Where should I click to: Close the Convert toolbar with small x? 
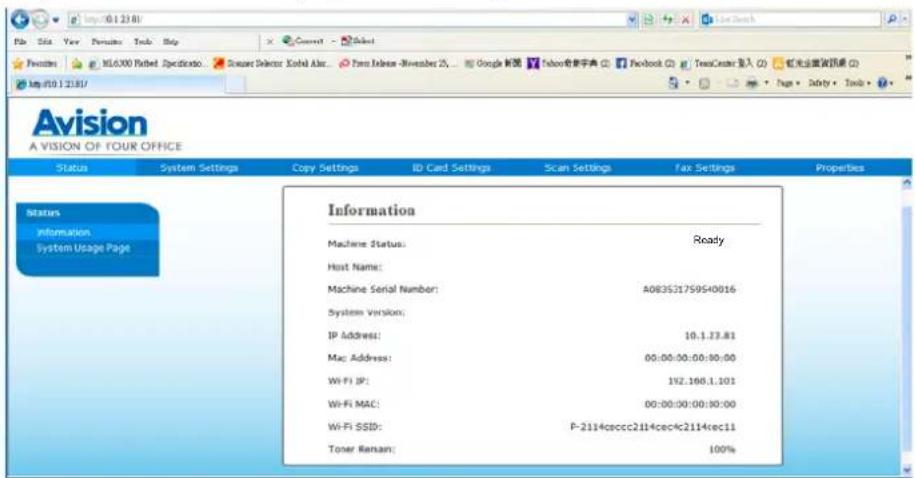[x=270, y=41]
